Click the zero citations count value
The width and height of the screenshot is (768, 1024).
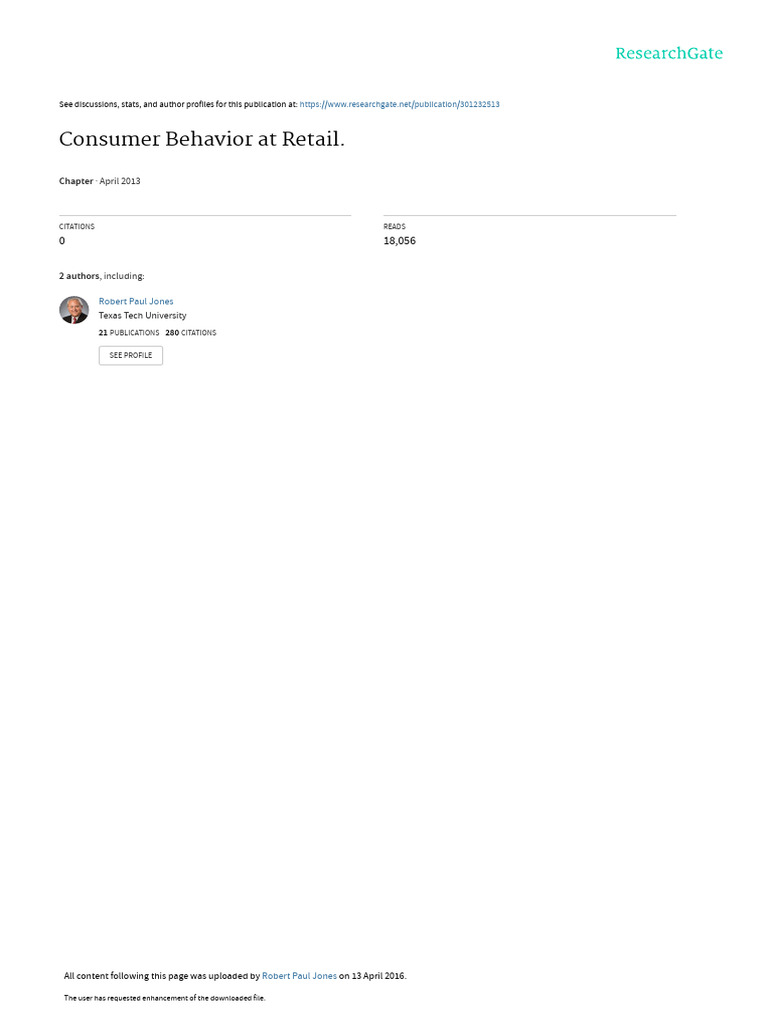coord(62,241)
